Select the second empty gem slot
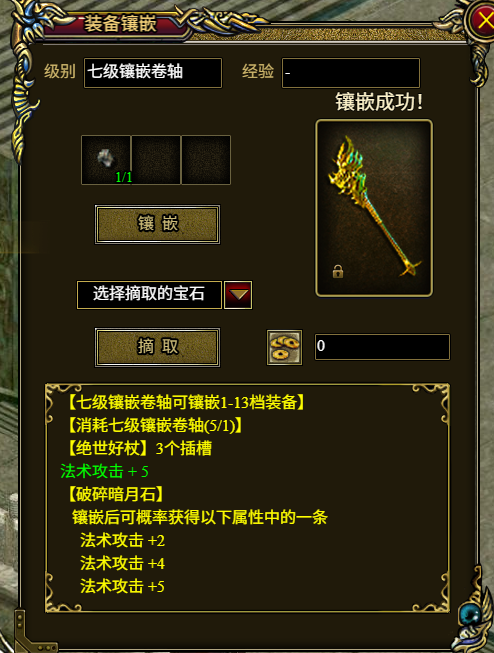This screenshot has width=494, height=653. [156, 160]
